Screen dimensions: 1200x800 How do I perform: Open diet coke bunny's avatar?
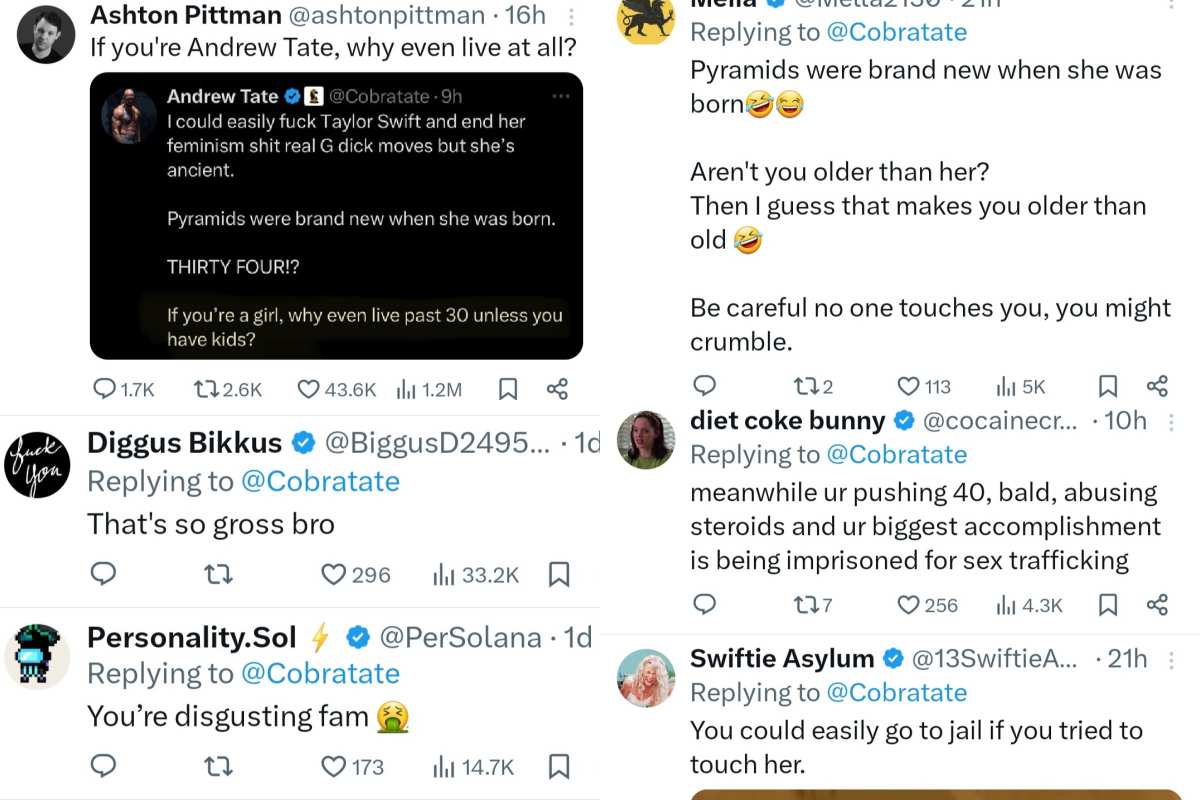(645, 440)
